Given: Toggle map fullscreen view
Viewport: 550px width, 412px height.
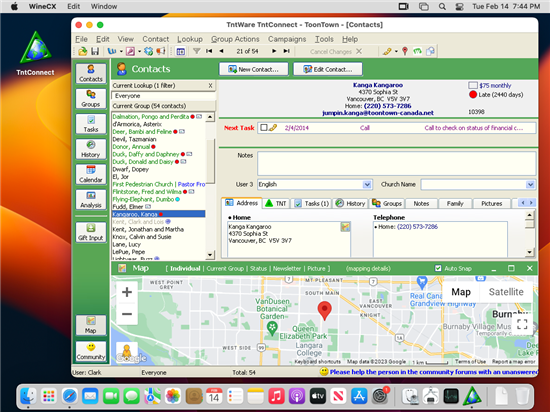Looking at the screenshot, I should point(522,324).
